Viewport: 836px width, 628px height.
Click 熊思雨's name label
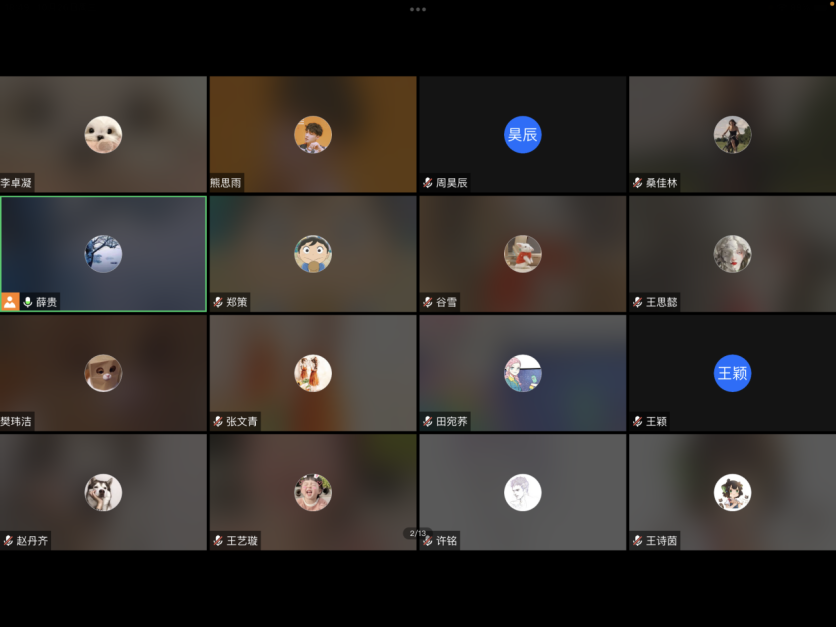pyautogui.click(x=225, y=183)
